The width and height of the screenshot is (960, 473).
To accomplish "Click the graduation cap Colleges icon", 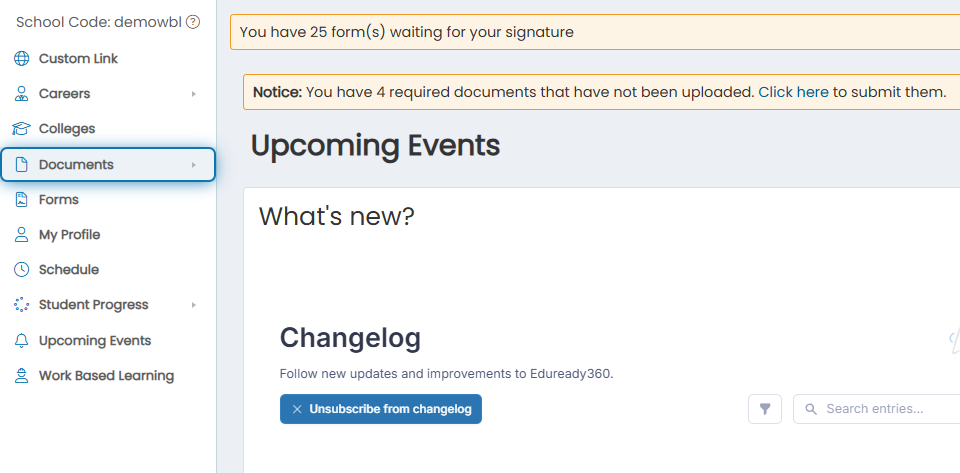I will [x=21, y=129].
